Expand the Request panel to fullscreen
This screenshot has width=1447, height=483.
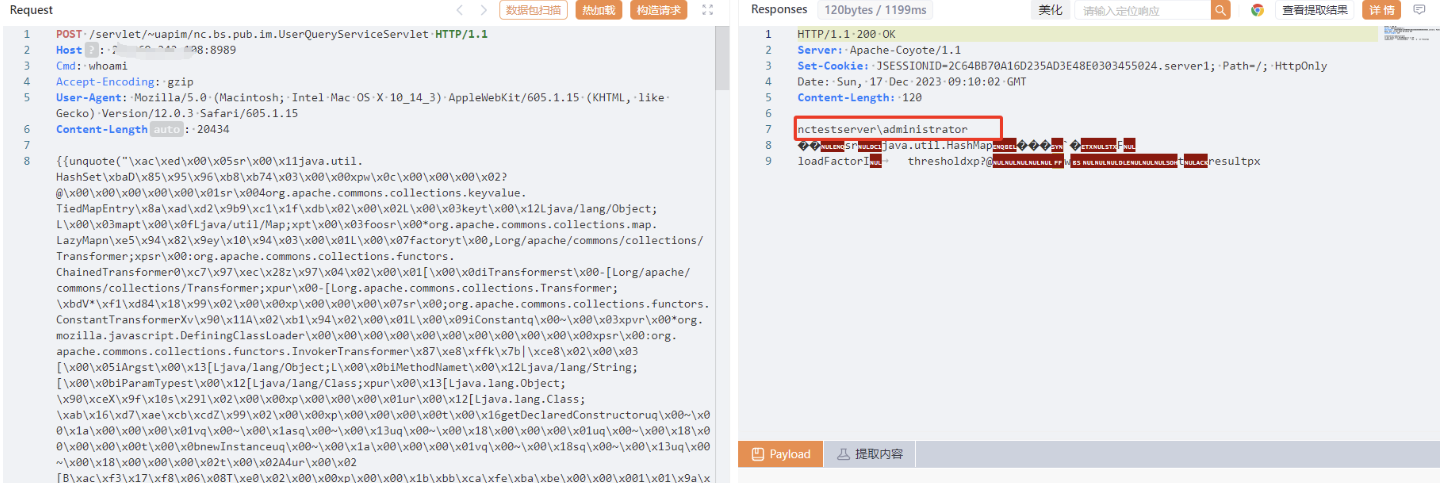click(x=708, y=10)
